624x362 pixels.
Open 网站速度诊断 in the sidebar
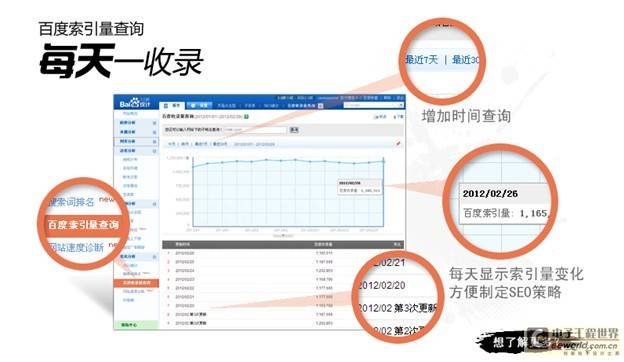click(x=134, y=292)
